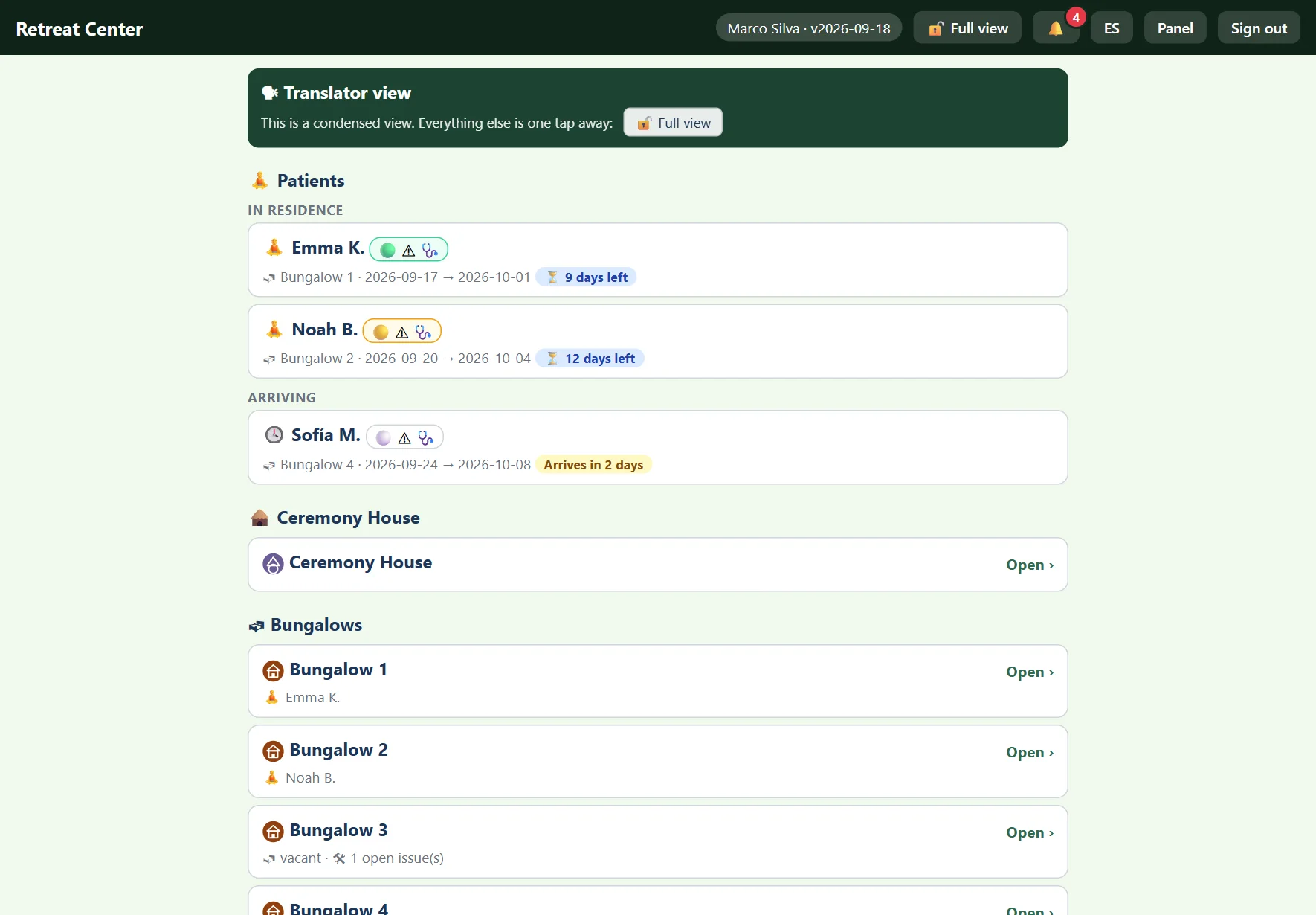The height and width of the screenshot is (915, 1316).
Task: Open the Panel menu item
Action: tap(1175, 28)
